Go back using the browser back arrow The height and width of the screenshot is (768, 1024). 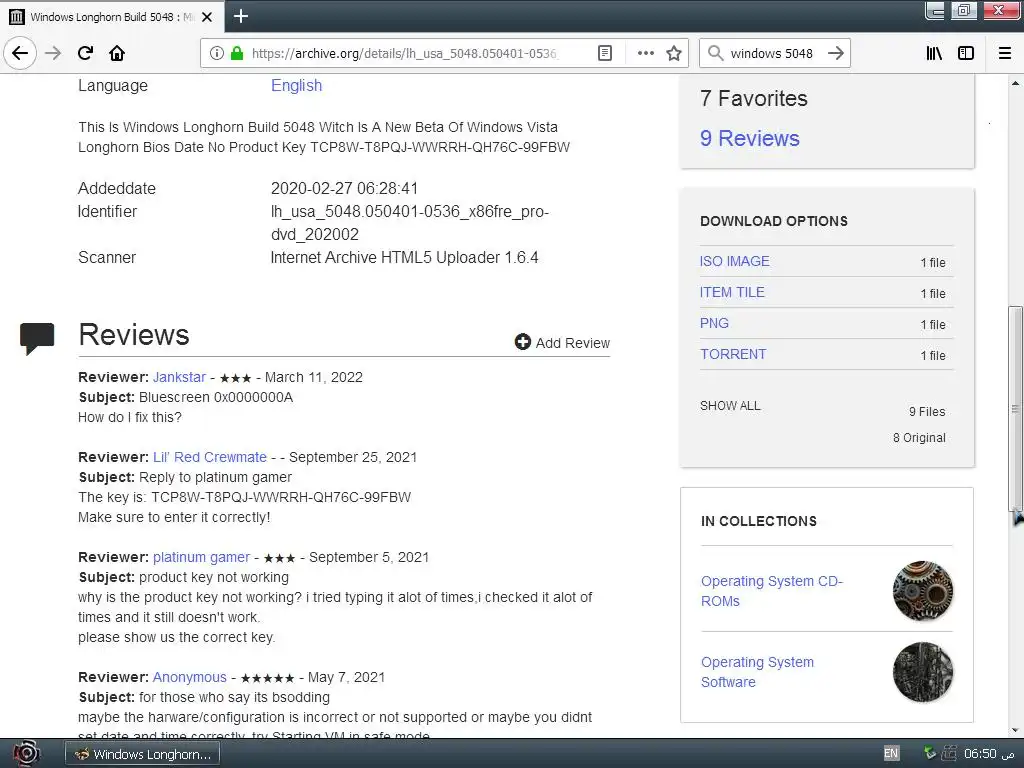pos(20,53)
